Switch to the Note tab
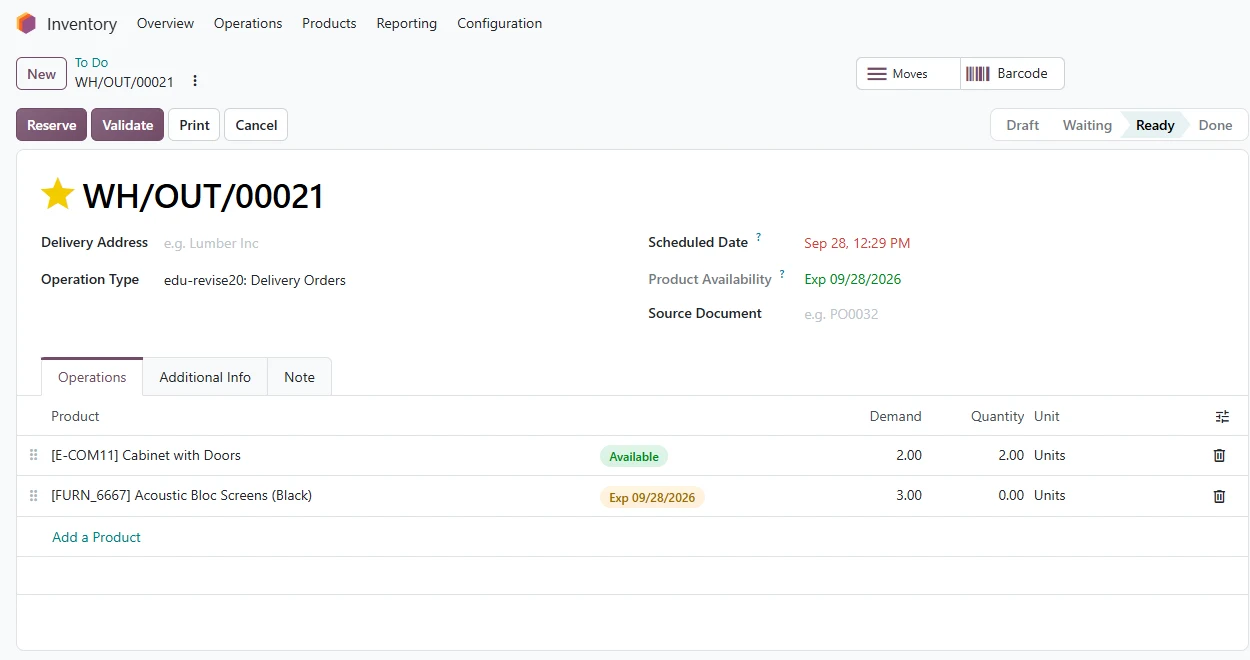 click(x=299, y=377)
